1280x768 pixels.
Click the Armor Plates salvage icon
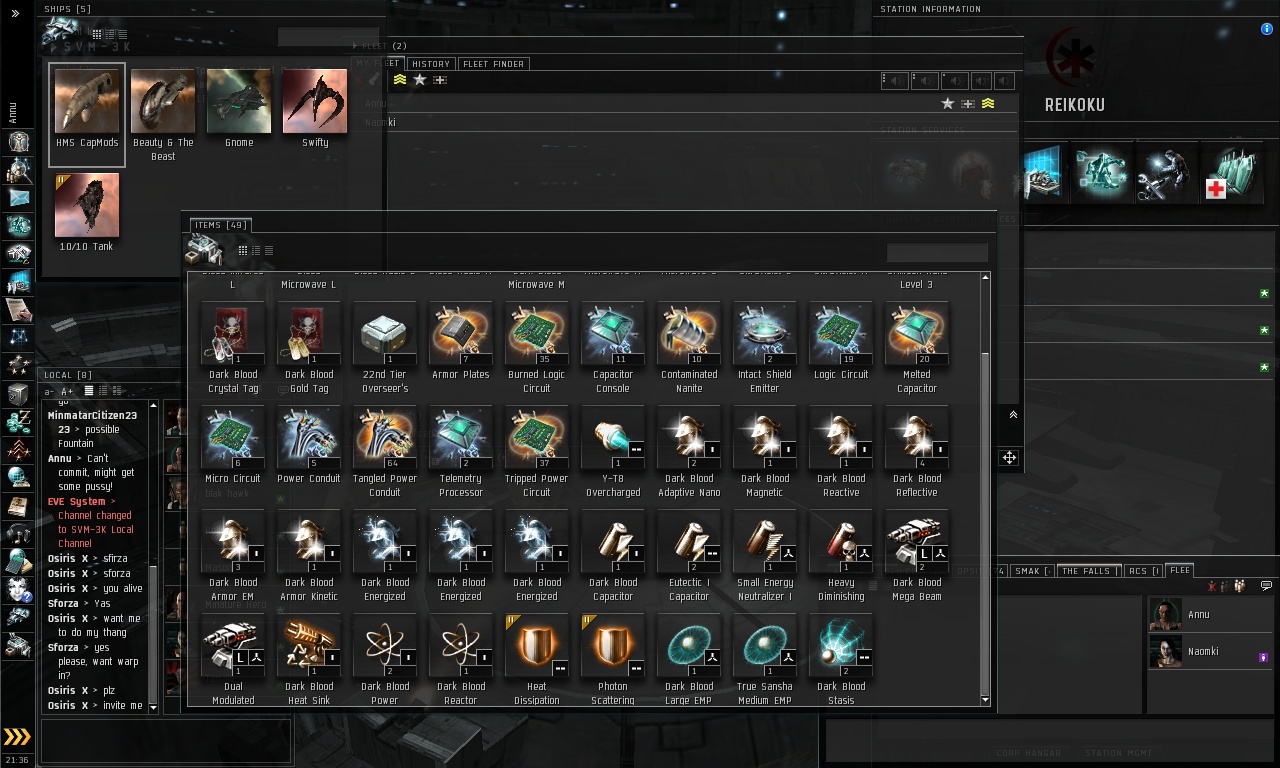pyautogui.click(x=461, y=334)
